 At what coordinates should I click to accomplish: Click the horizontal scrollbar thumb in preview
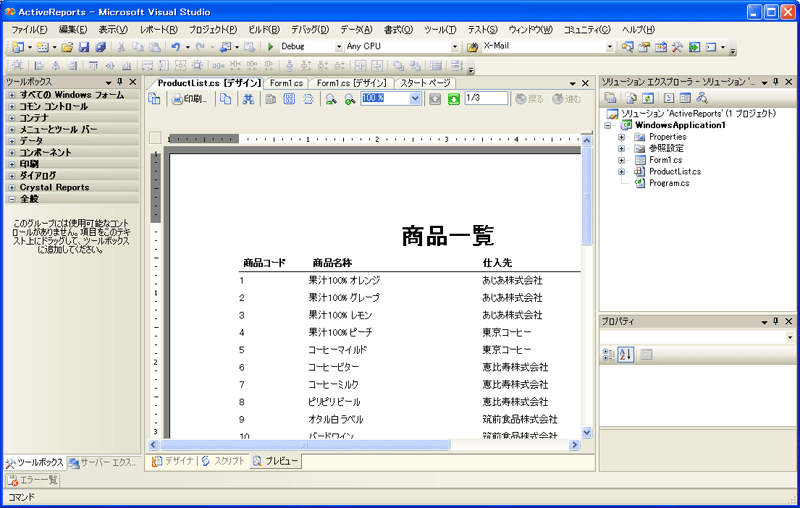pos(305,445)
